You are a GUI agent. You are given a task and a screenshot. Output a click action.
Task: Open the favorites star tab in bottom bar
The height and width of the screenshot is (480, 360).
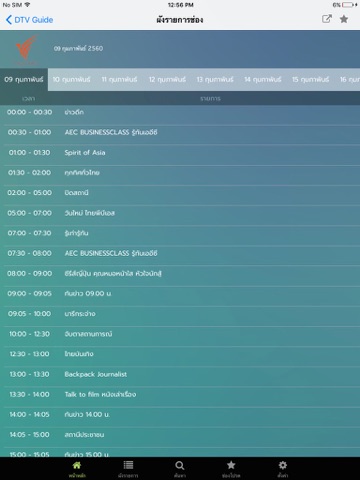[x=231, y=469]
